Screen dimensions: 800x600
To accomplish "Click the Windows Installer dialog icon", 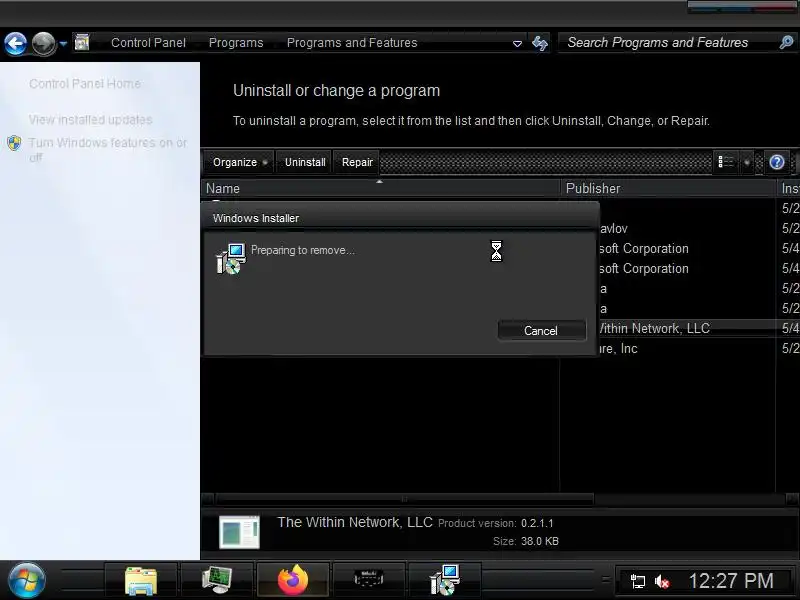I will [231, 259].
